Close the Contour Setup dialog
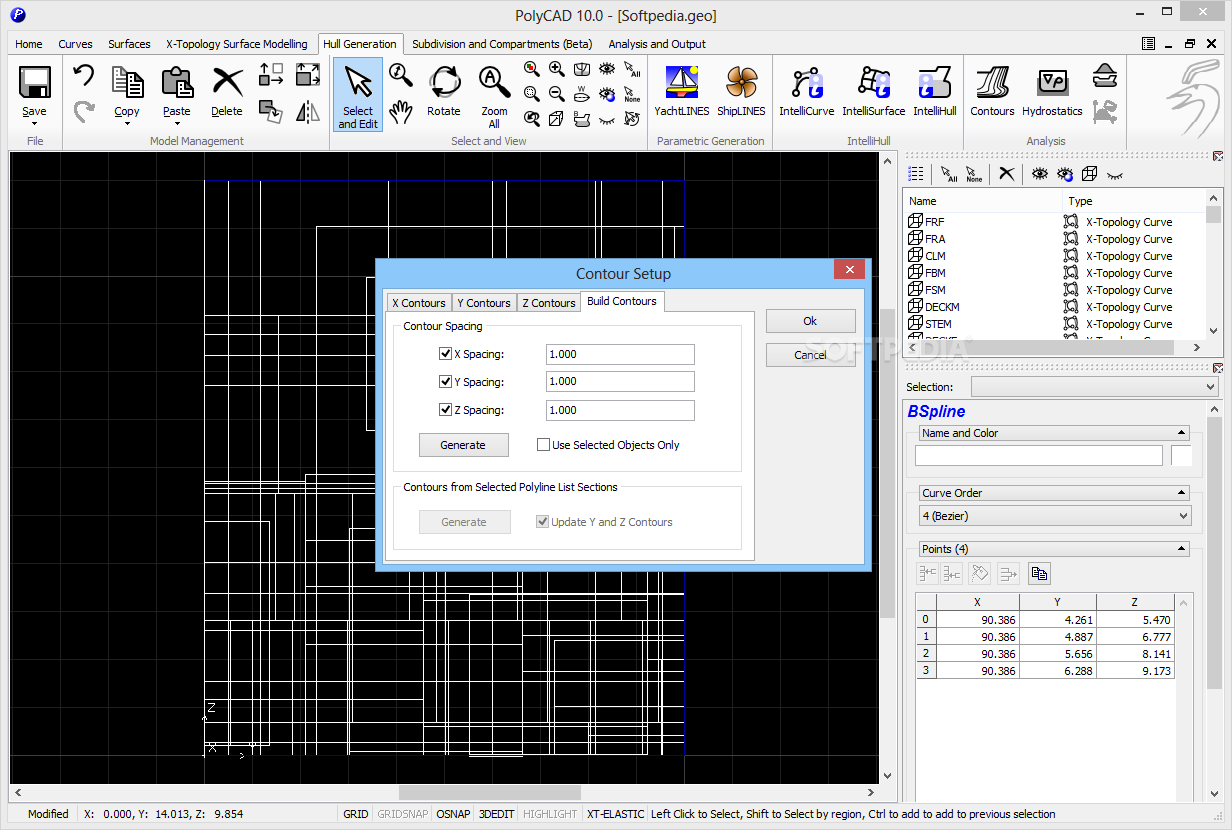The width and height of the screenshot is (1232, 830). point(849,270)
